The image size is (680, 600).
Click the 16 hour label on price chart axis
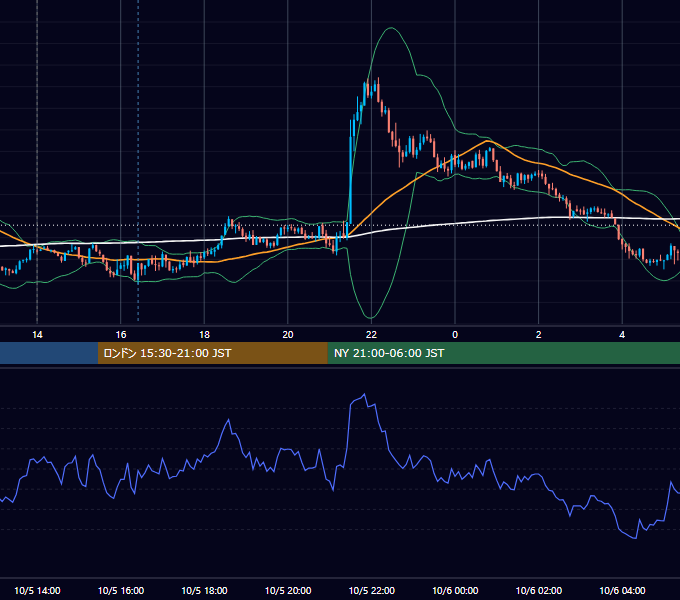click(121, 335)
